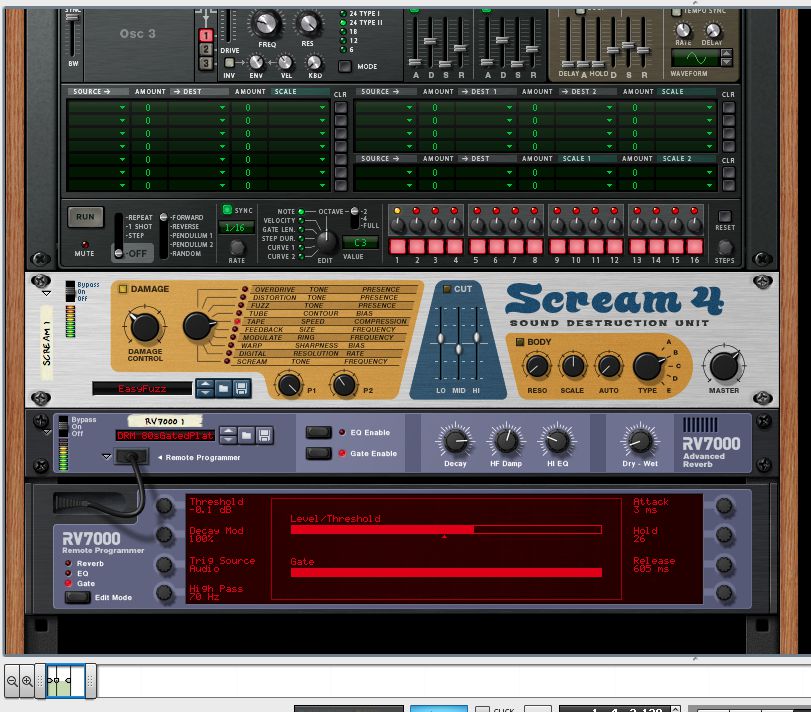Click the RV7000 save patch disk icon

pyautogui.click(x=264, y=436)
